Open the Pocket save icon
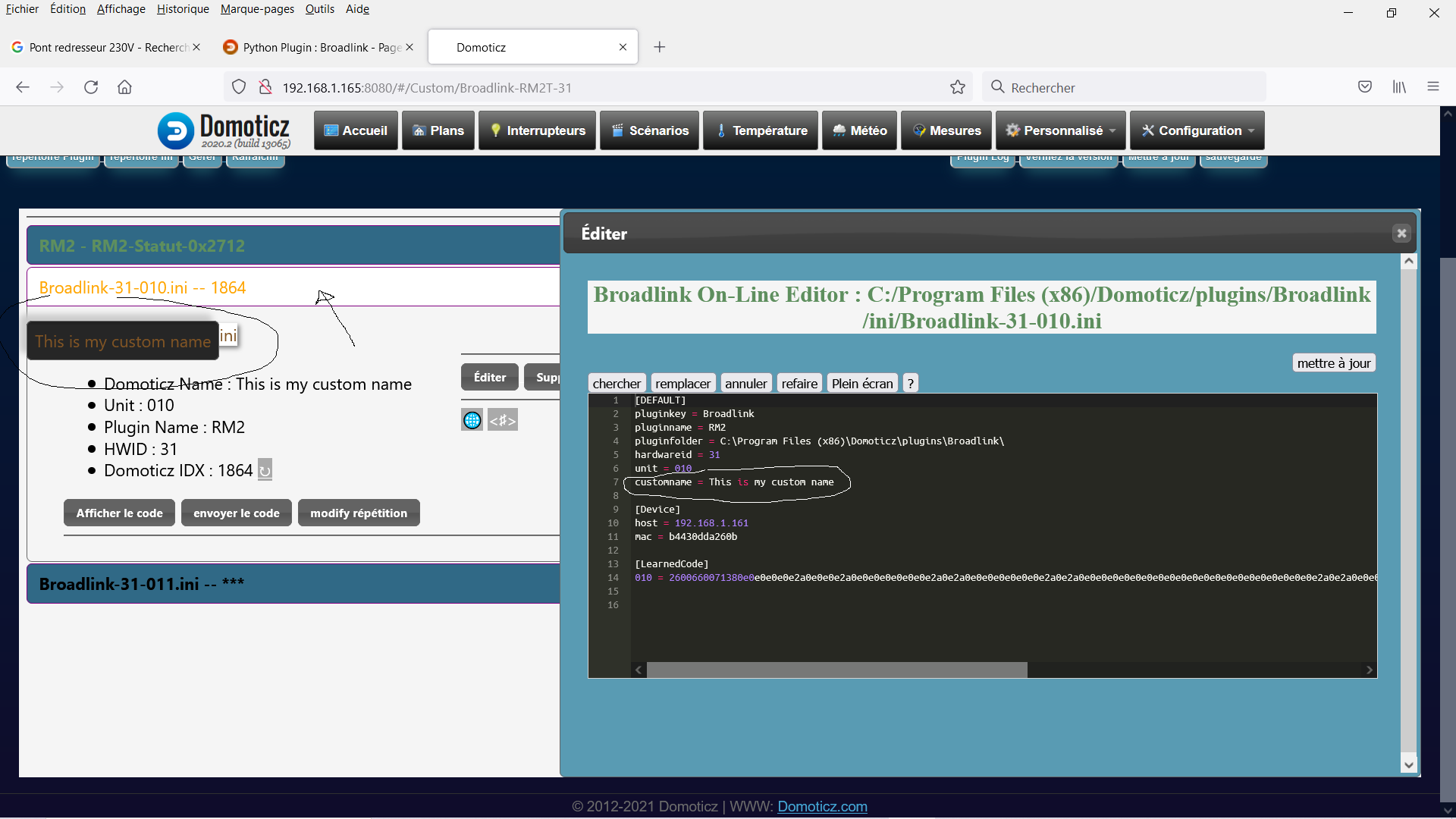 tap(1365, 87)
